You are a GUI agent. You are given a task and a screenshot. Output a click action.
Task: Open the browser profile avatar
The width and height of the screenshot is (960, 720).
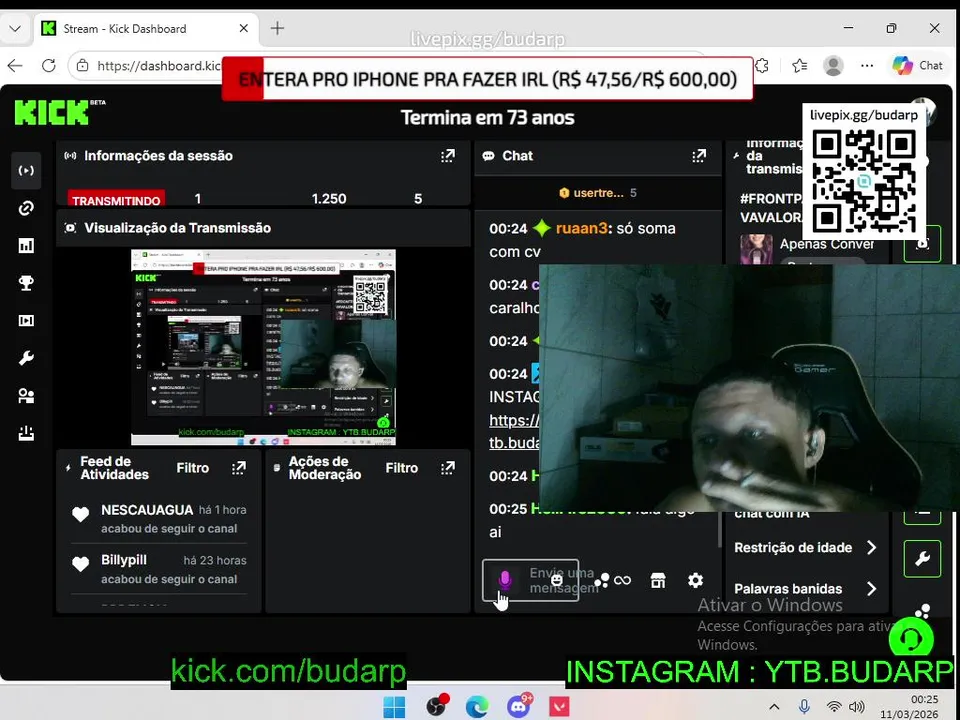[x=833, y=66]
